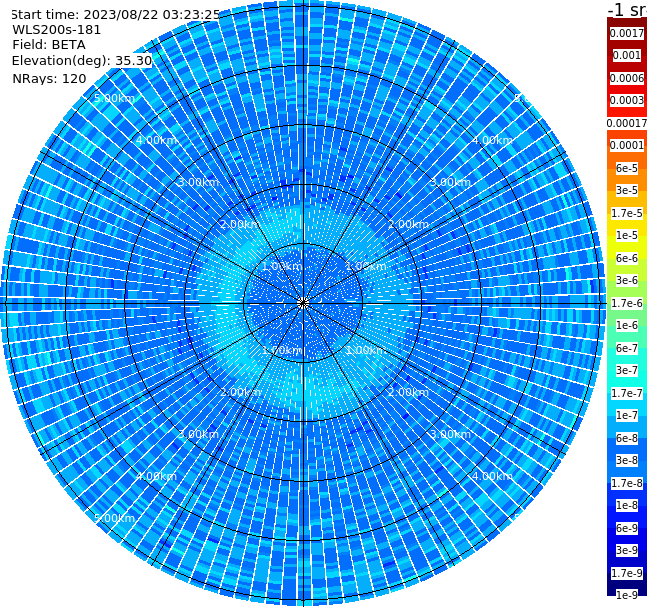Click the lower-left 5.00km range label

click(x=114, y=518)
